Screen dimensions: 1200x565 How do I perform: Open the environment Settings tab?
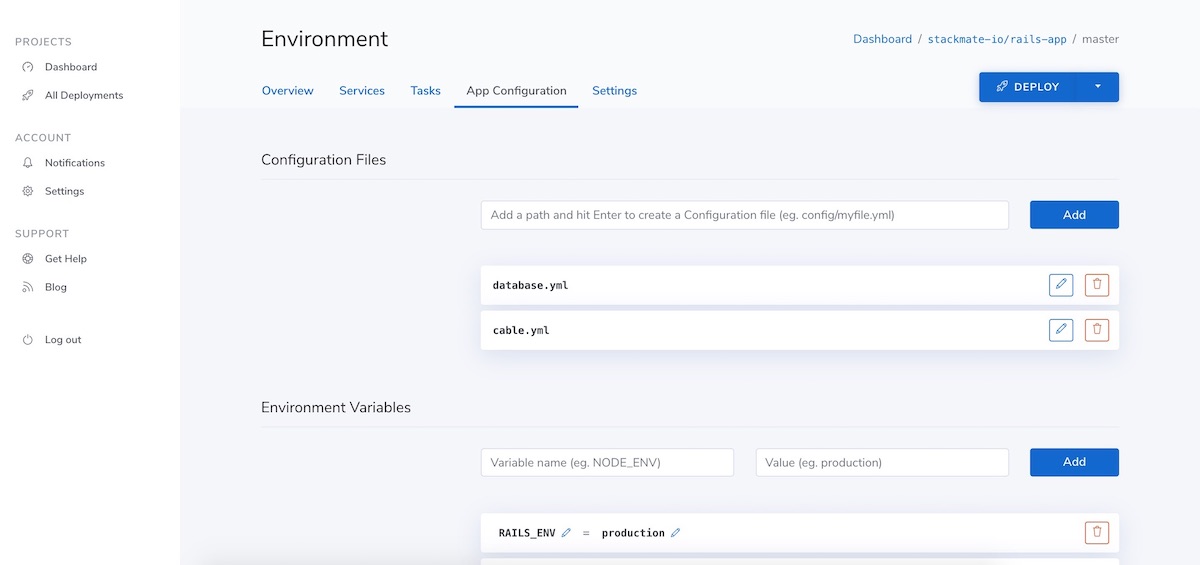click(614, 90)
